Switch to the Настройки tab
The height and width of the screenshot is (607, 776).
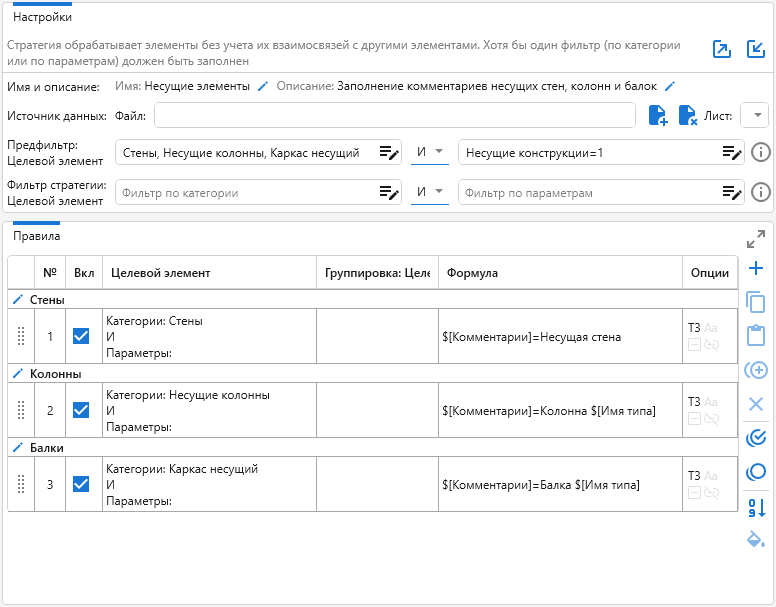point(43,17)
